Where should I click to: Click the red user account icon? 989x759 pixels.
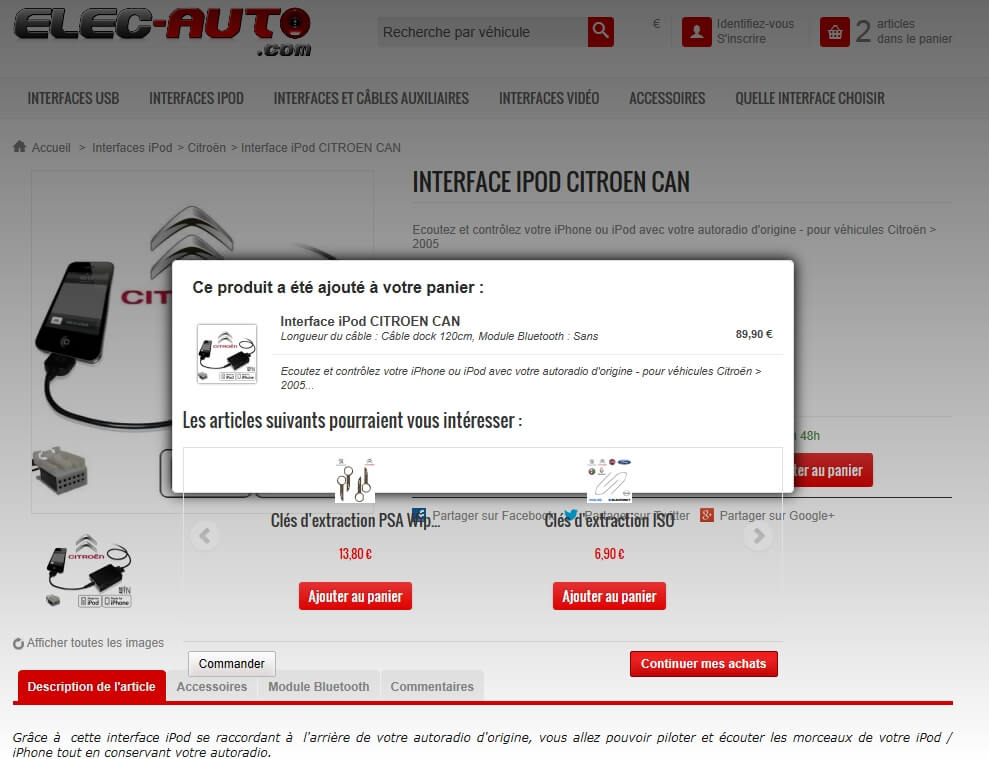[698, 30]
